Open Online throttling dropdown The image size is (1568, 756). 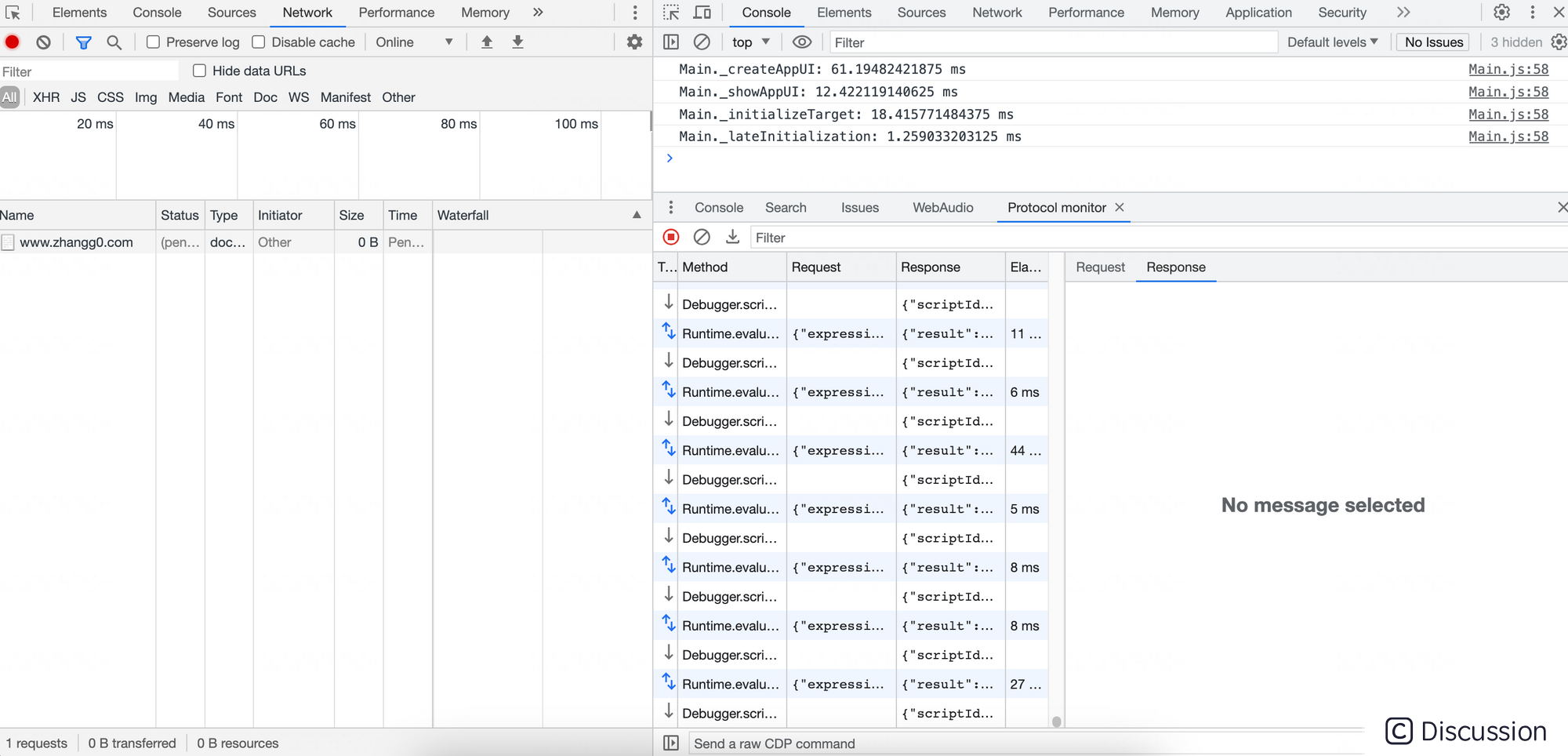click(x=415, y=42)
